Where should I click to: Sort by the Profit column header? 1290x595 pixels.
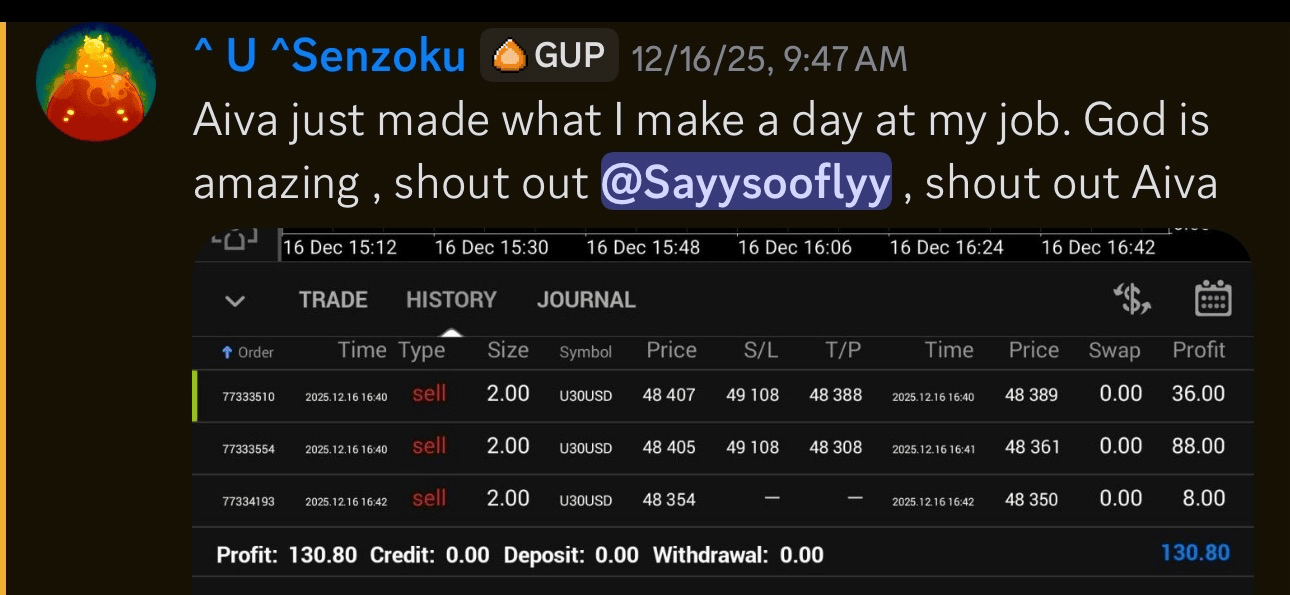(1198, 350)
